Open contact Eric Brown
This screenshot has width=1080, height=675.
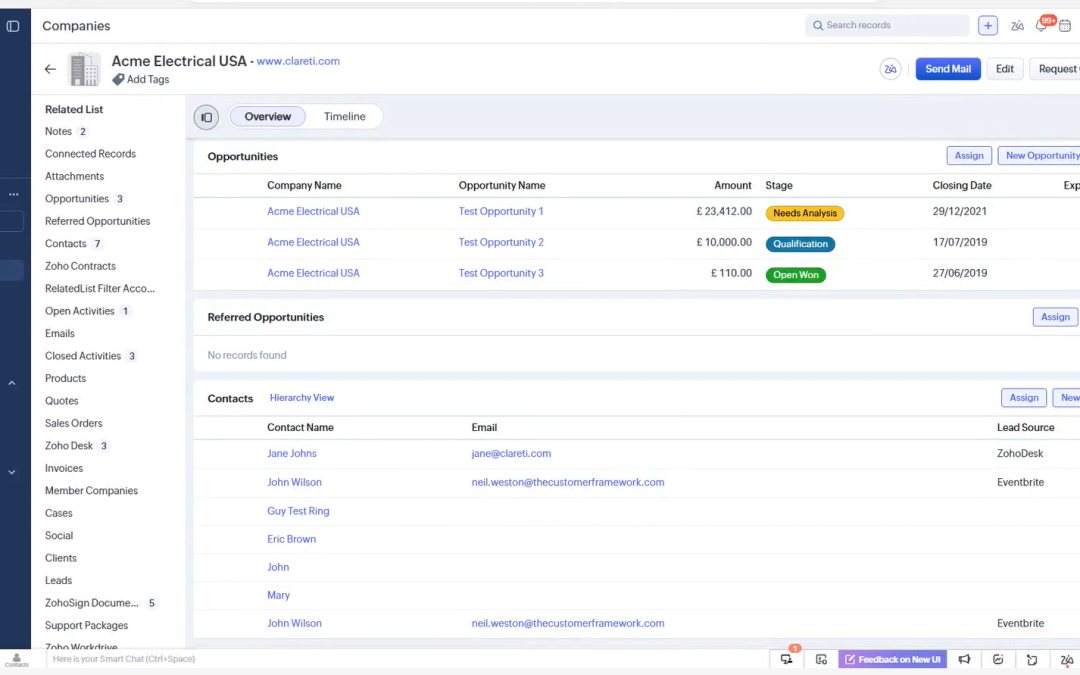coord(291,539)
